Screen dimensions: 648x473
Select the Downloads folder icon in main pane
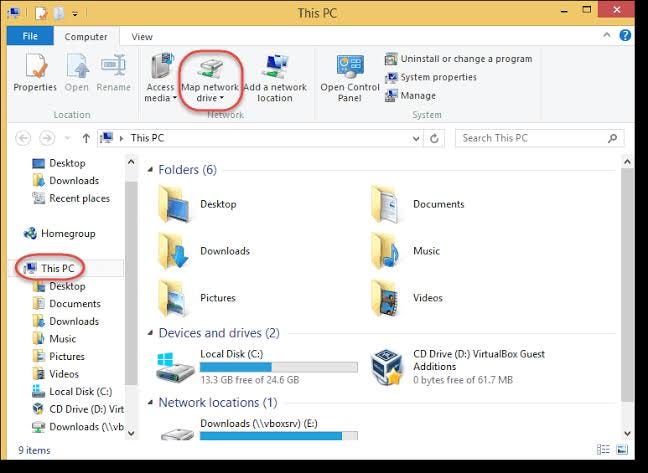174,251
